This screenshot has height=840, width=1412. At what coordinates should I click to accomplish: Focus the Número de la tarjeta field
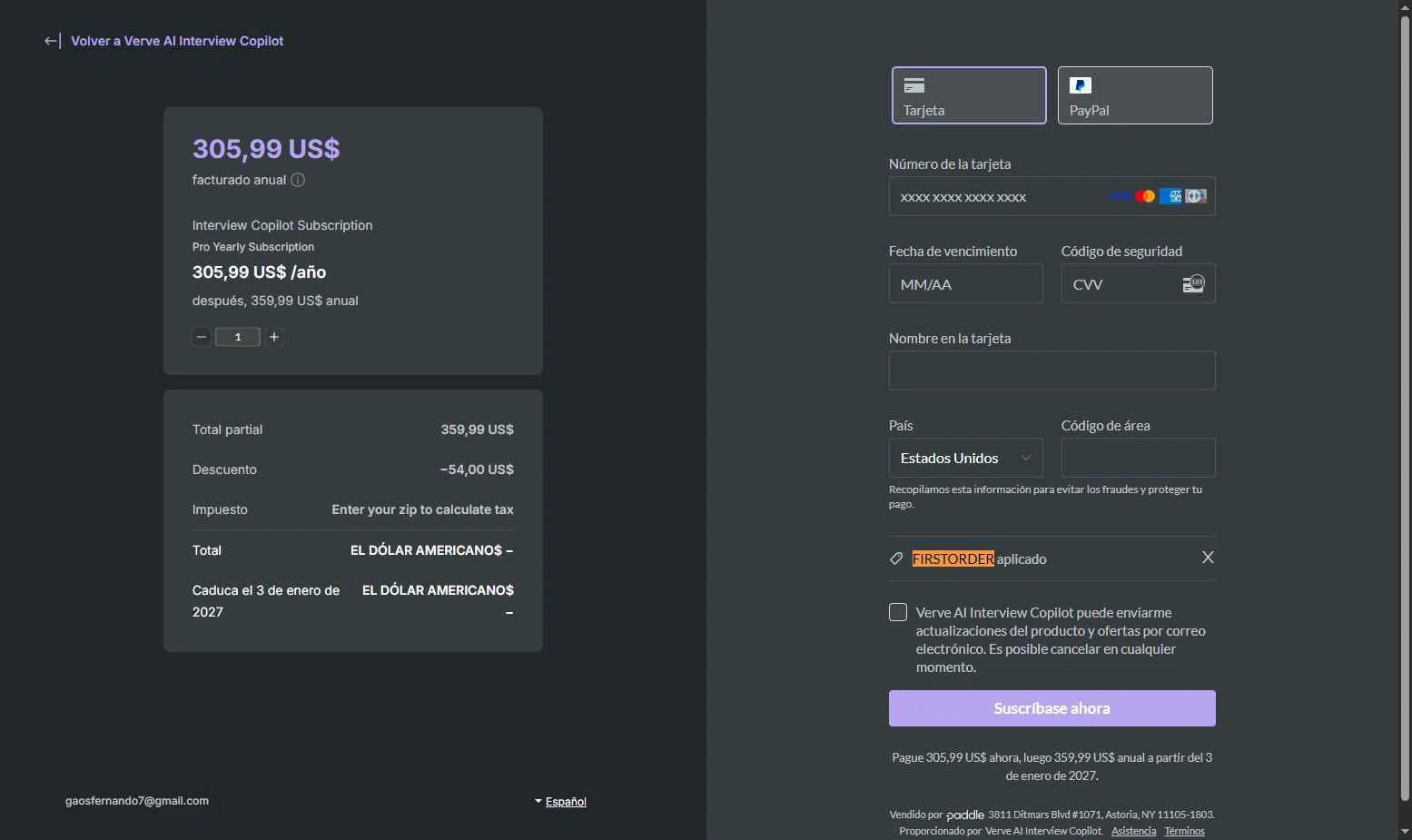tap(1052, 196)
